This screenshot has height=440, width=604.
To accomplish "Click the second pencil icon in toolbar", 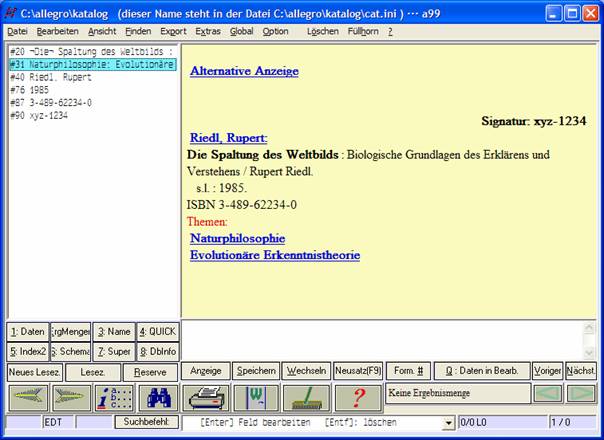I will click(x=70, y=398).
